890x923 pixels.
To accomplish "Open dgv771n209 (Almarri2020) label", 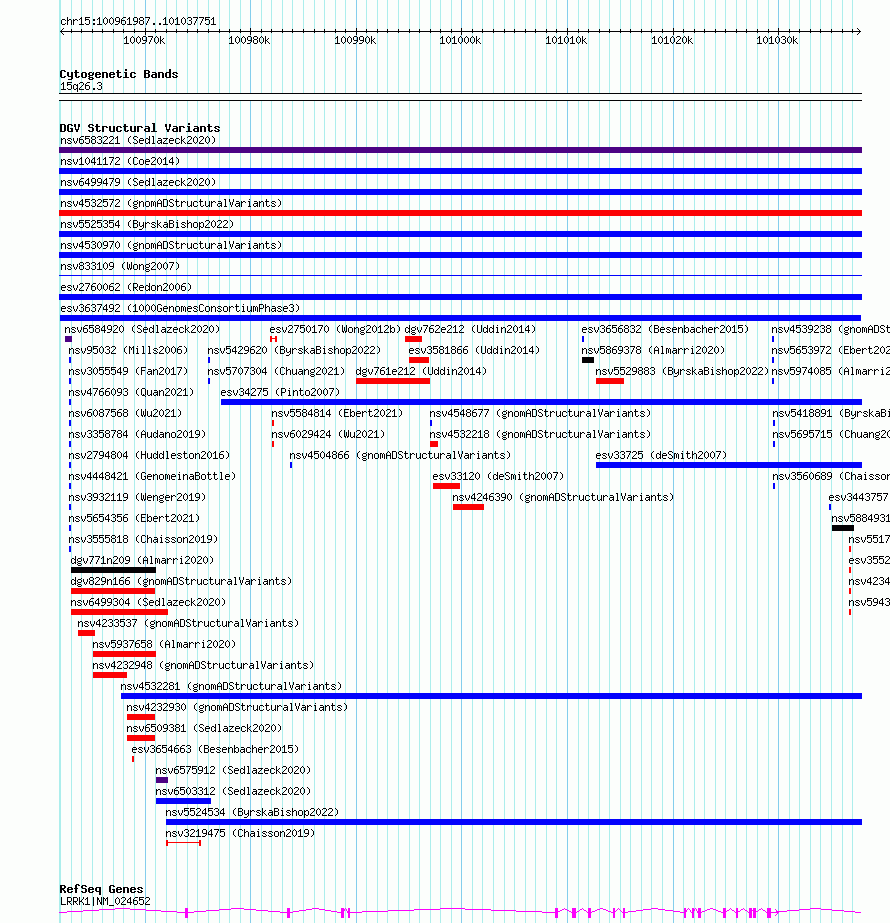I will click(142, 560).
